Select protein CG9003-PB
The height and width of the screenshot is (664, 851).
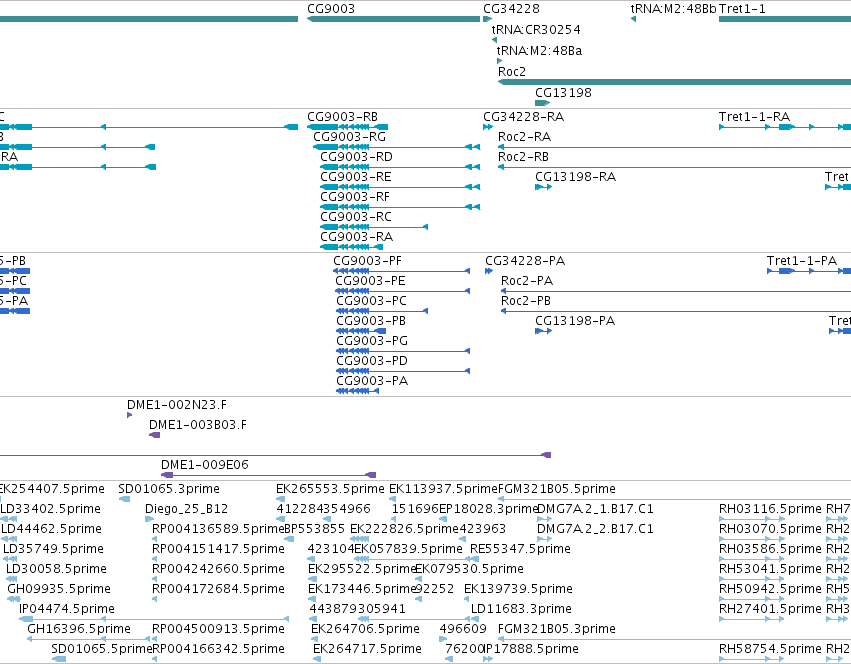(361, 331)
